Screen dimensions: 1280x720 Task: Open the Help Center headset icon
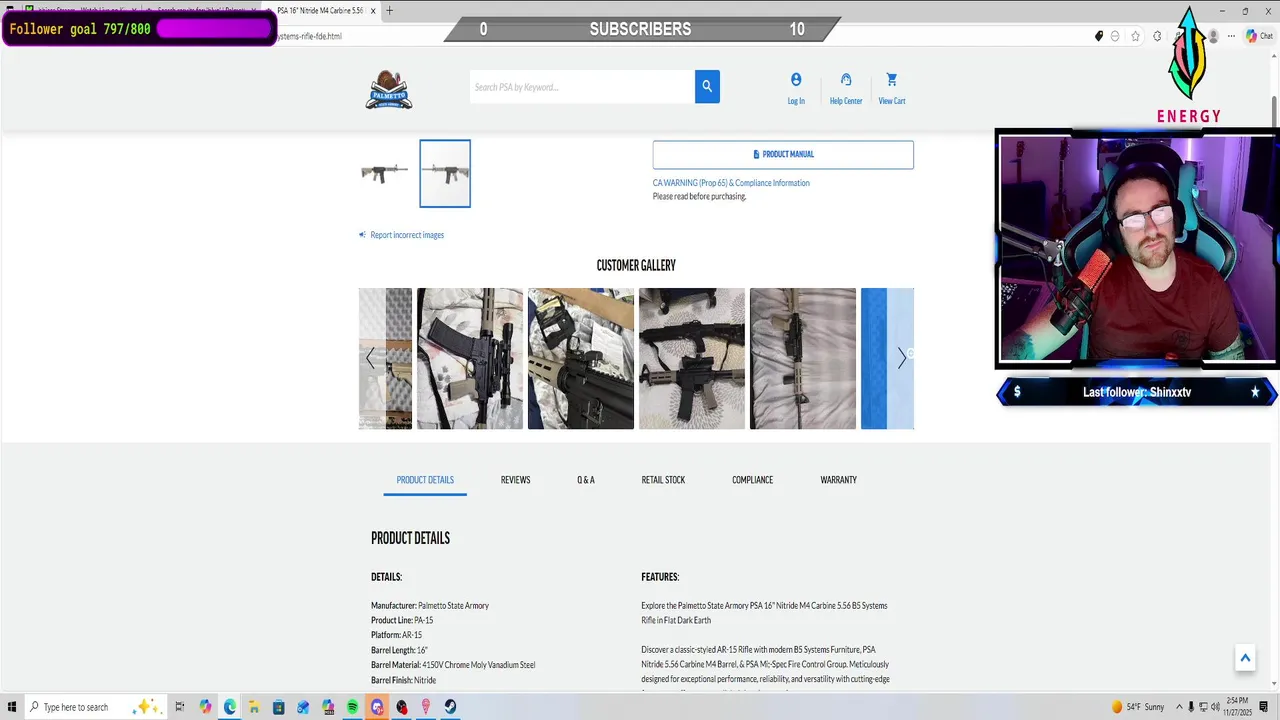click(846, 80)
